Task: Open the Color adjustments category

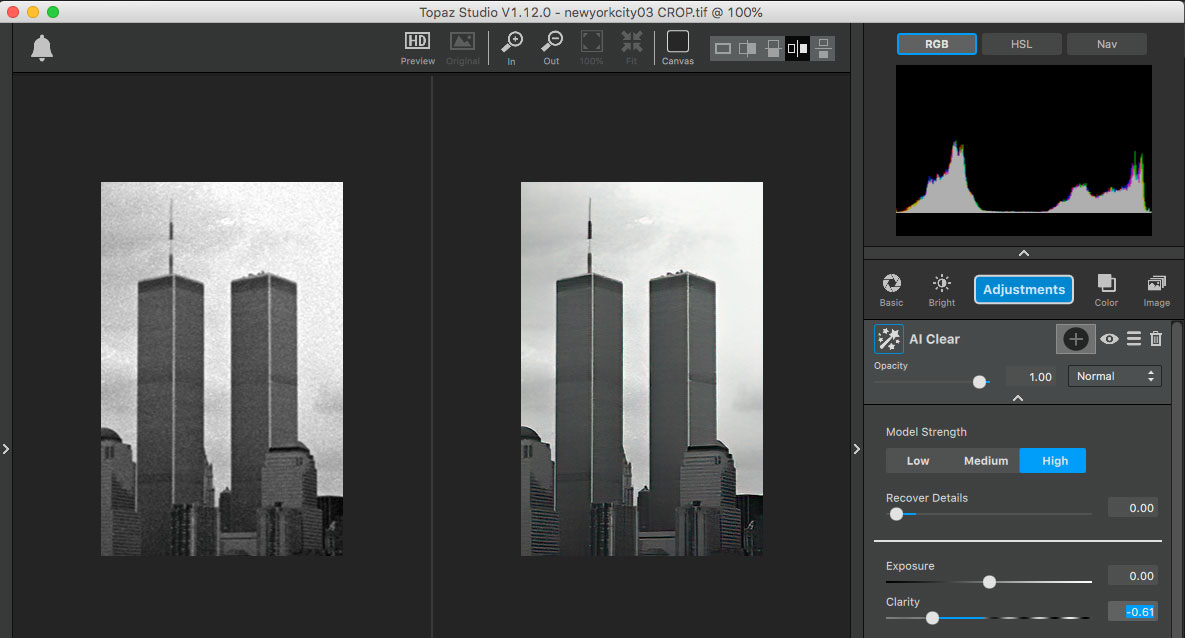Action: (x=1106, y=290)
